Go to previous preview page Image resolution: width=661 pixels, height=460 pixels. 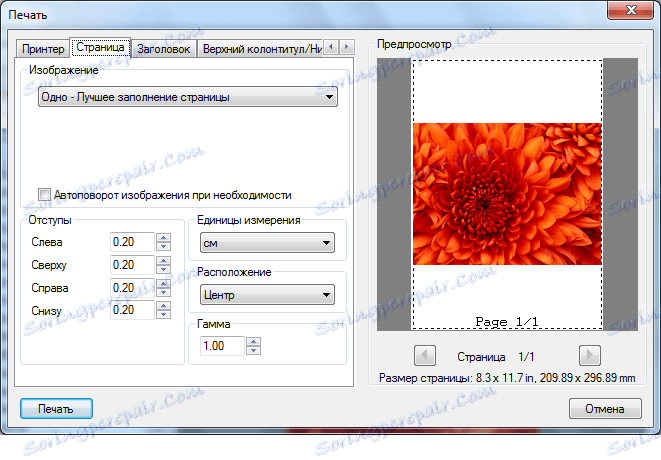click(425, 355)
